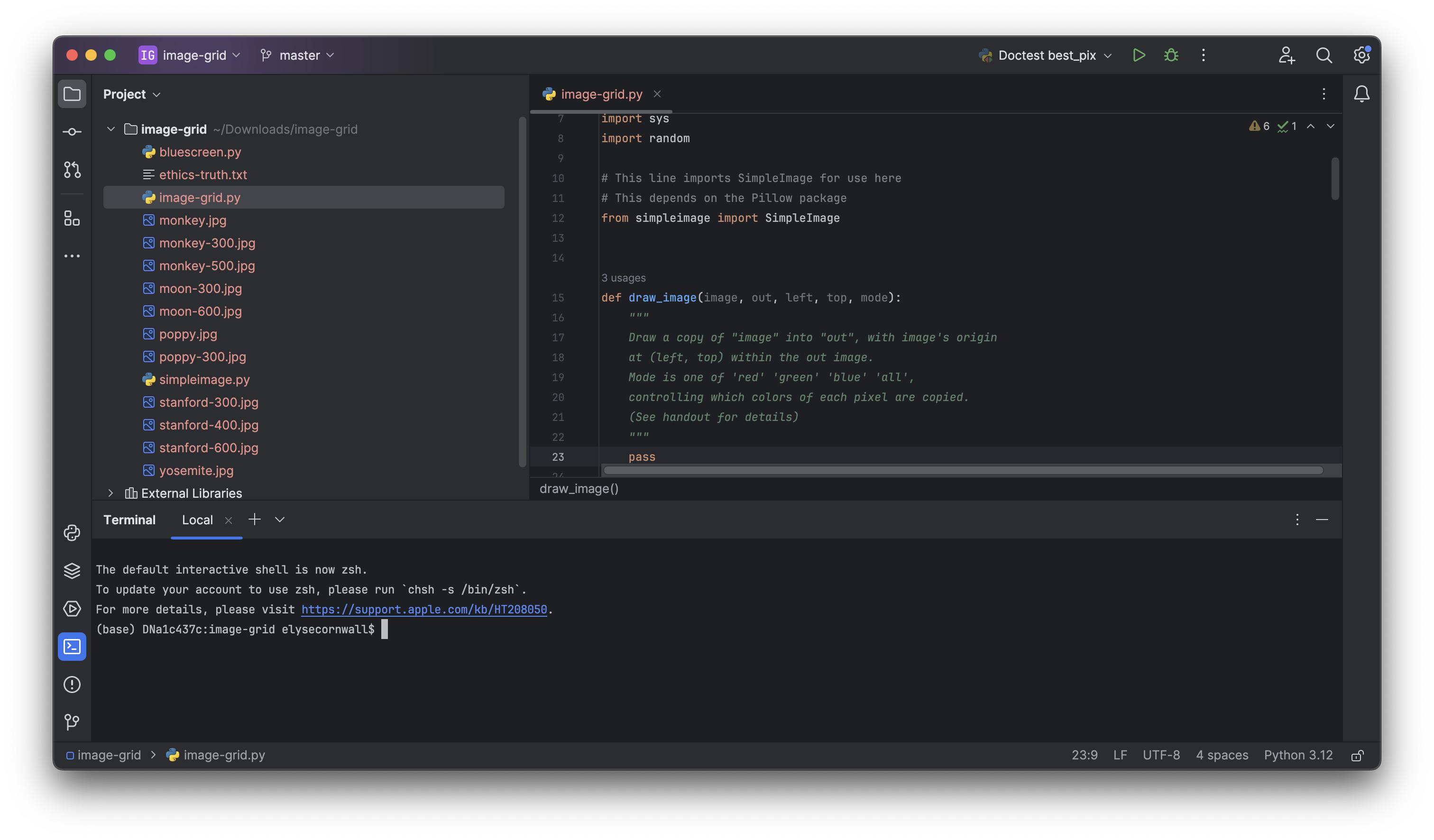Open the Problems tool window

(x=72, y=685)
